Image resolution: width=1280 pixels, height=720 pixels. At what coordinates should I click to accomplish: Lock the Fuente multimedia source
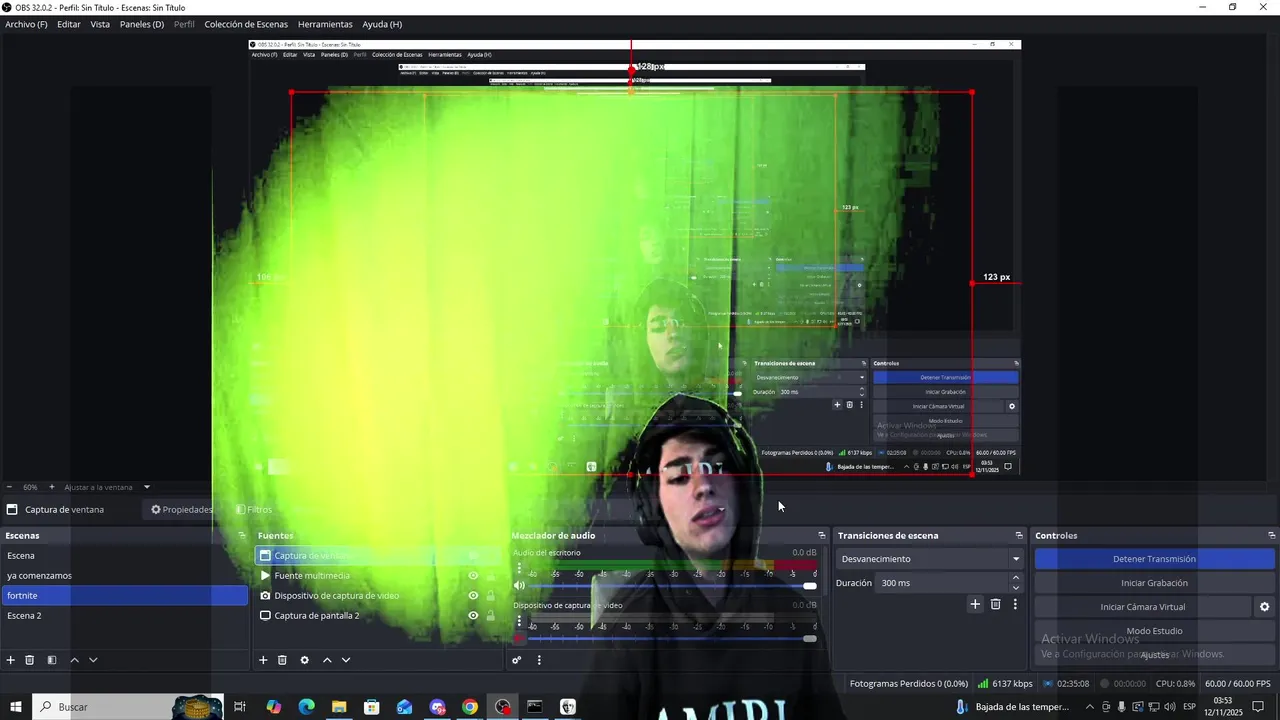490,576
